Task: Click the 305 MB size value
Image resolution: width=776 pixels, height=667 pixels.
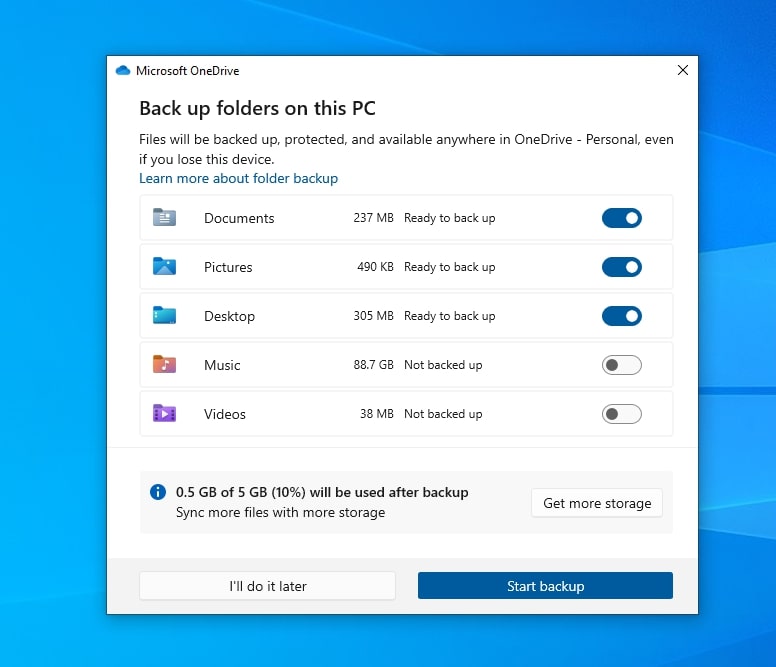Action: point(374,316)
